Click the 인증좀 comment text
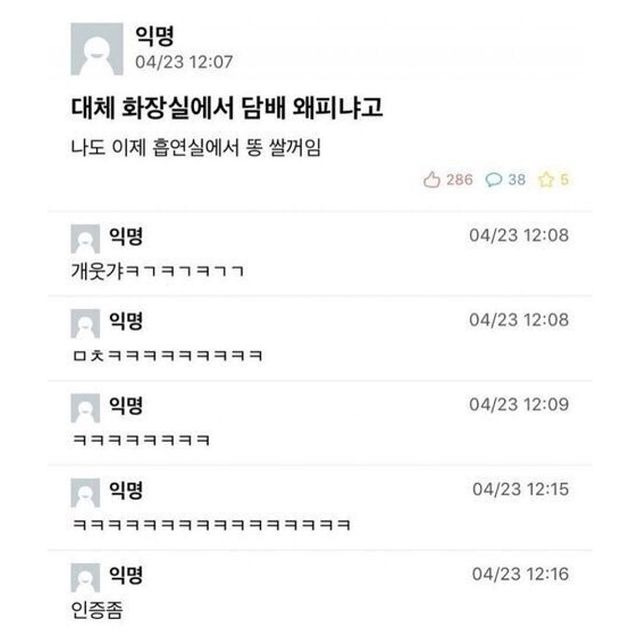The width and height of the screenshot is (640, 640). pos(97,610)
